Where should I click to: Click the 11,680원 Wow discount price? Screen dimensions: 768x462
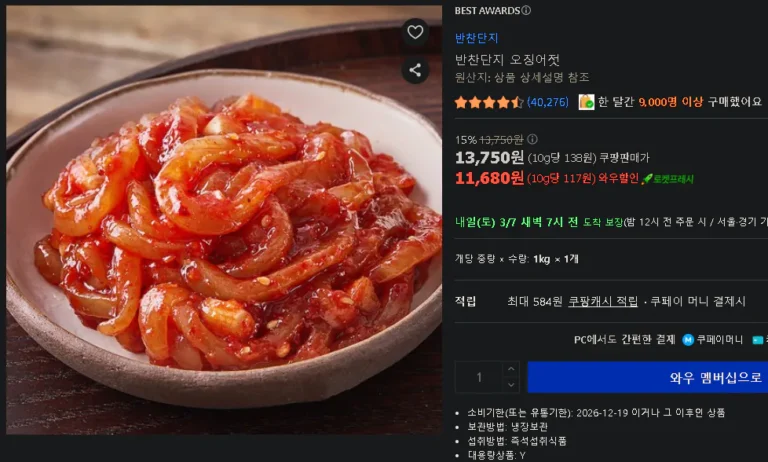tap(489, 178)
